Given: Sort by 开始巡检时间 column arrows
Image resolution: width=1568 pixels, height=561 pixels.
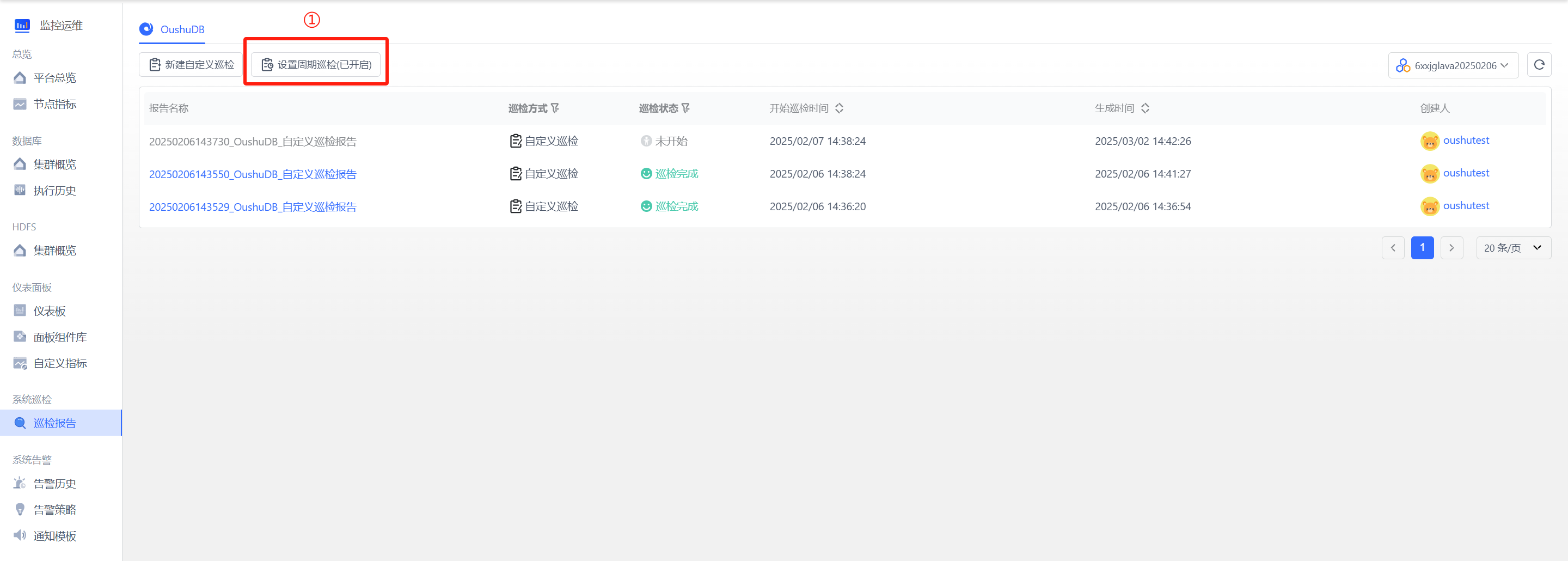Looking at the screenshot, I should (x=840, y=108).
